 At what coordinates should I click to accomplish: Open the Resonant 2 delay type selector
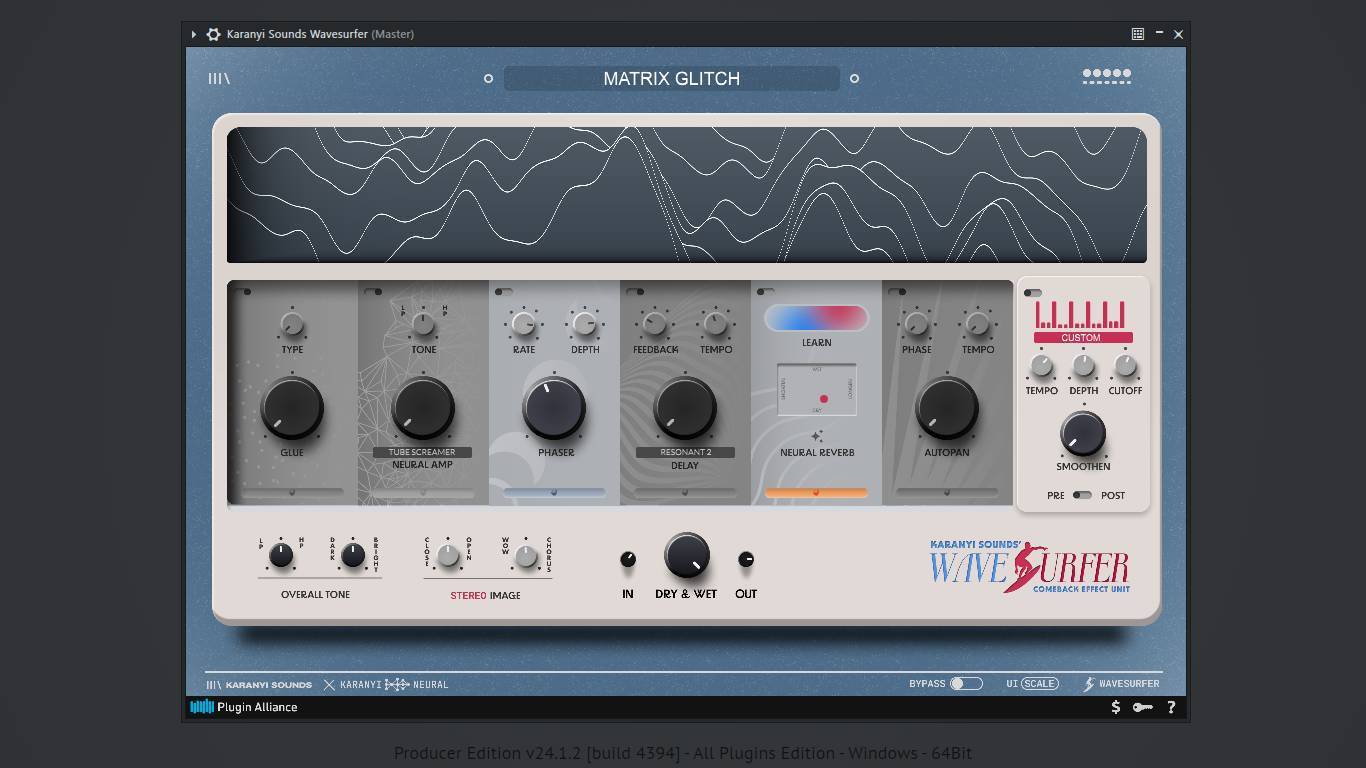pos(685,452)
